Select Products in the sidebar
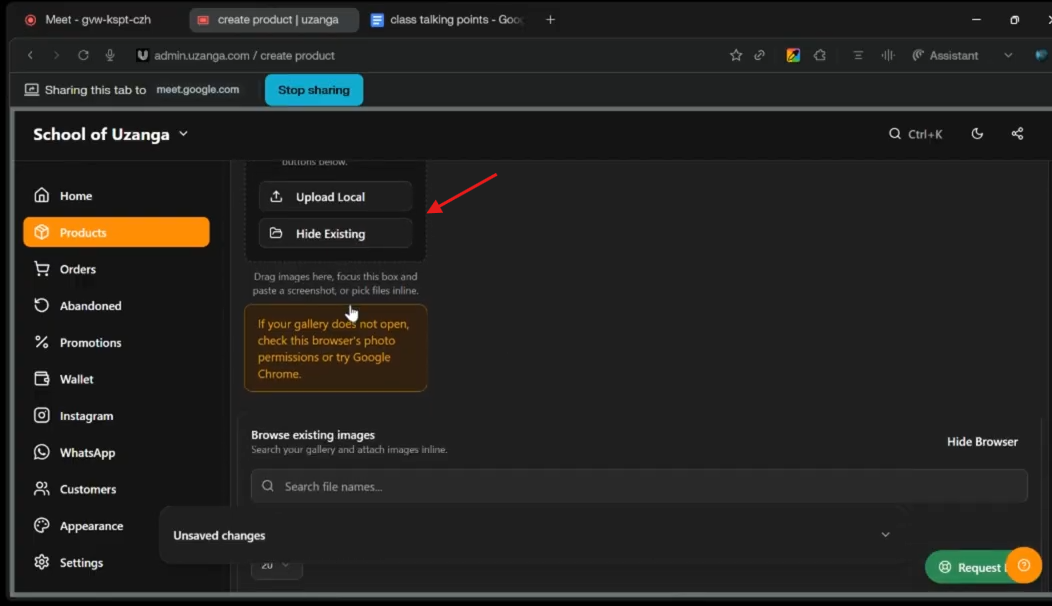 click(116, 232)
